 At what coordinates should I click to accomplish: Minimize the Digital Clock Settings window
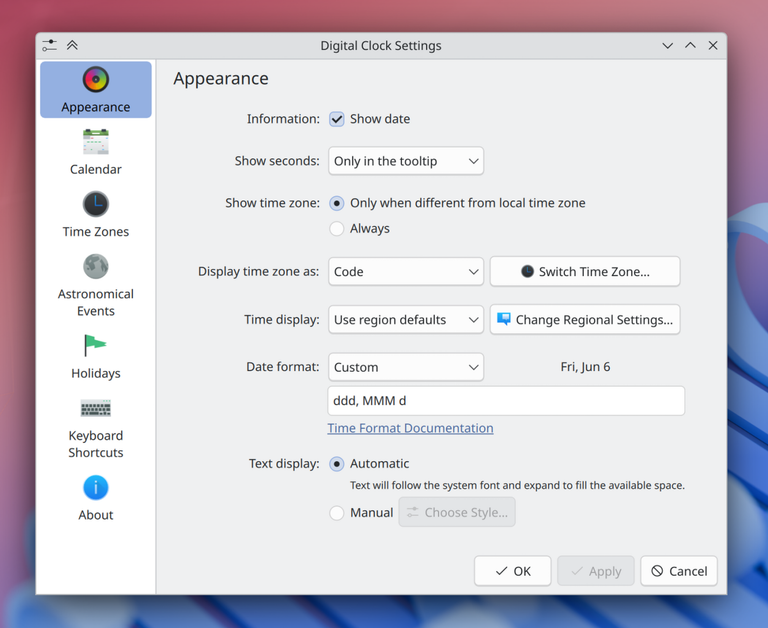click(667, 46)
